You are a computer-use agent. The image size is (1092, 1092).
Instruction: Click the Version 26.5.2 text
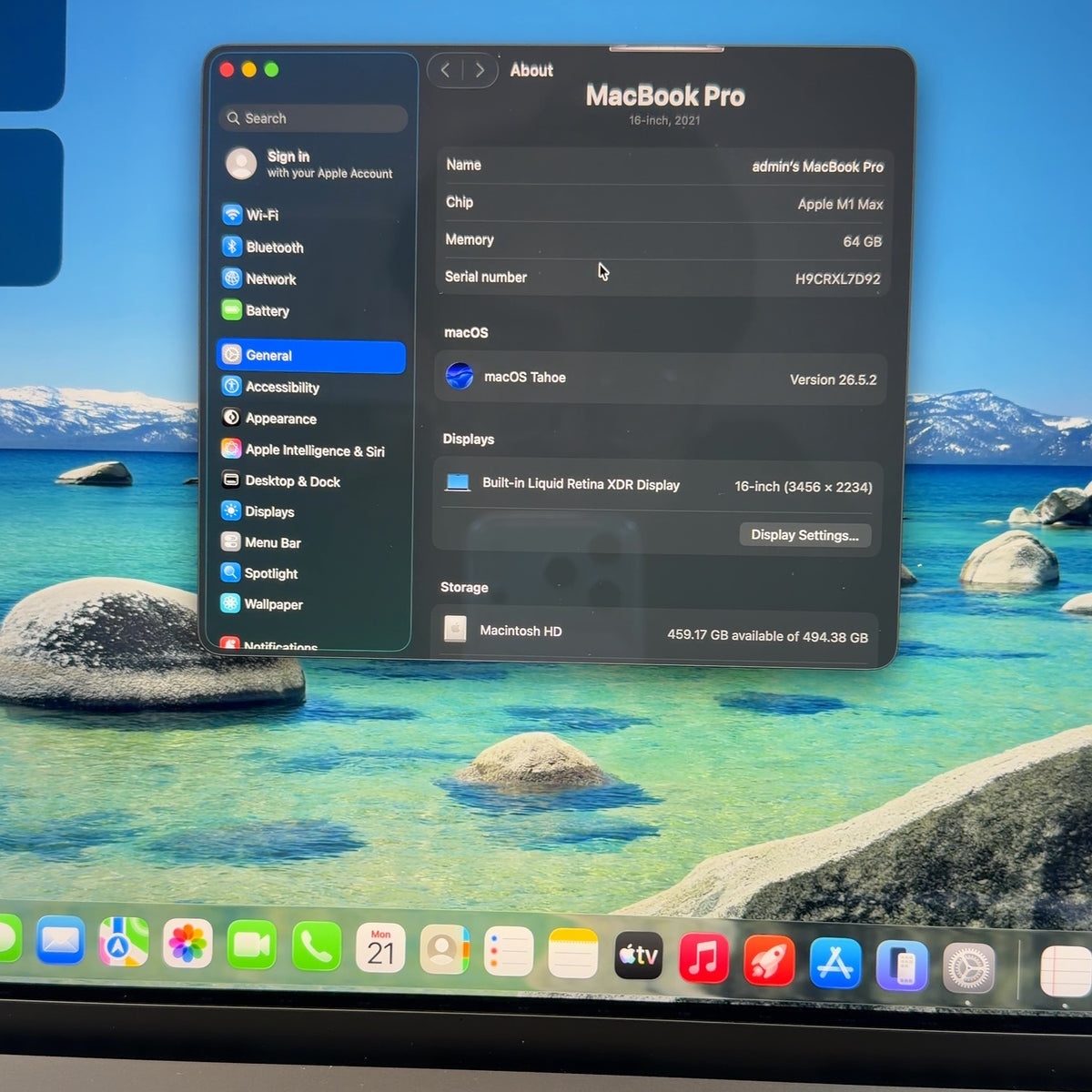click(833, 379)
